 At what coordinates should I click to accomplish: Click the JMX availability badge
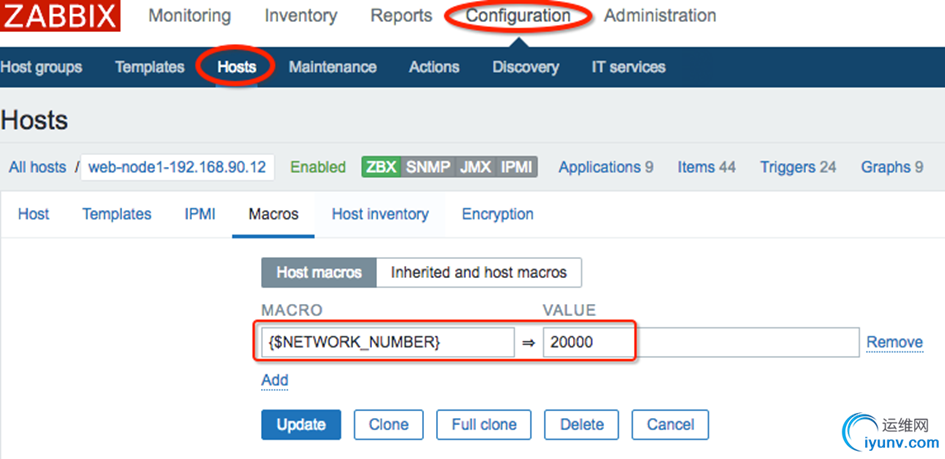point(475,167)
